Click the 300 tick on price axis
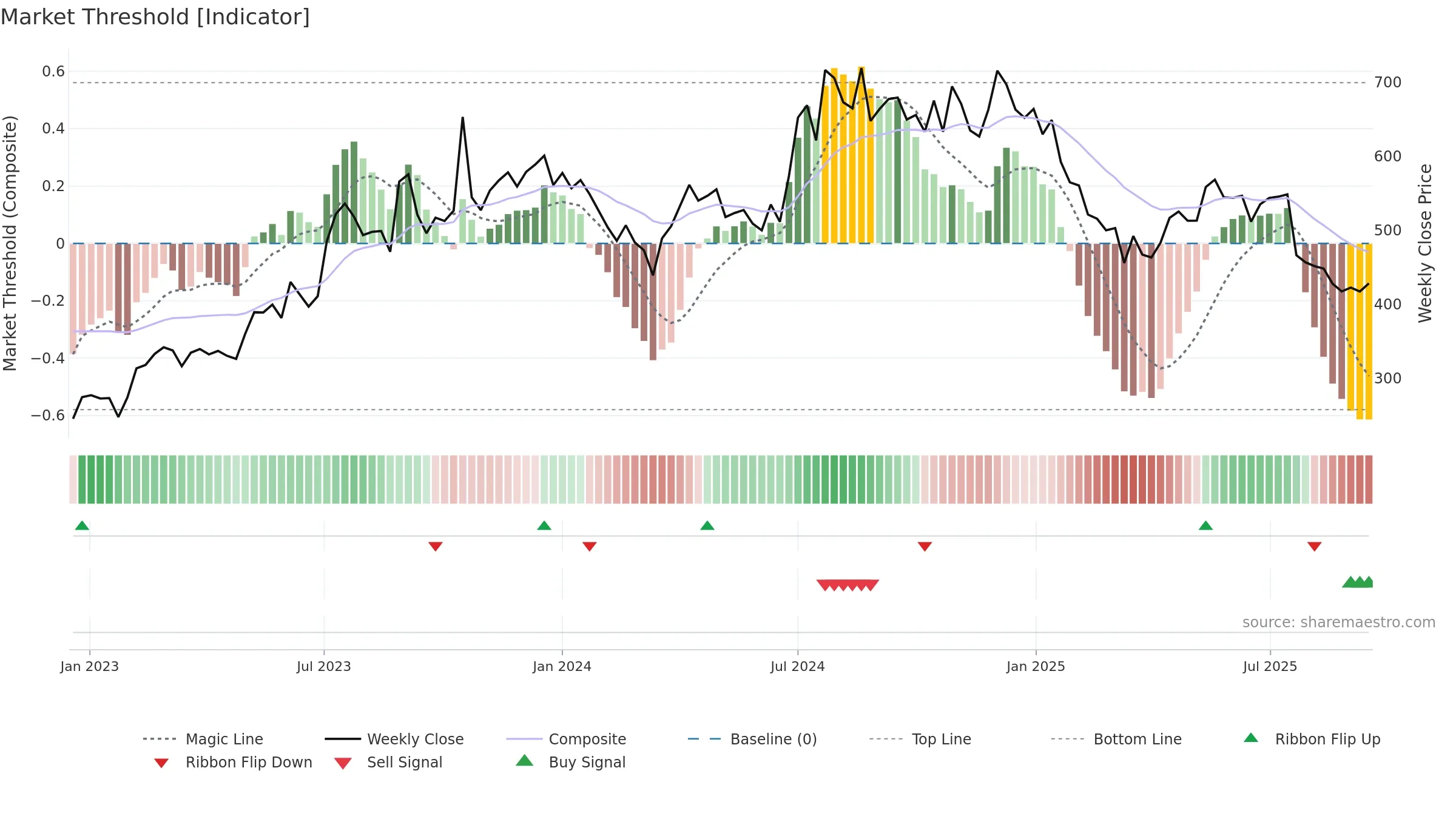 point(1388,379)
